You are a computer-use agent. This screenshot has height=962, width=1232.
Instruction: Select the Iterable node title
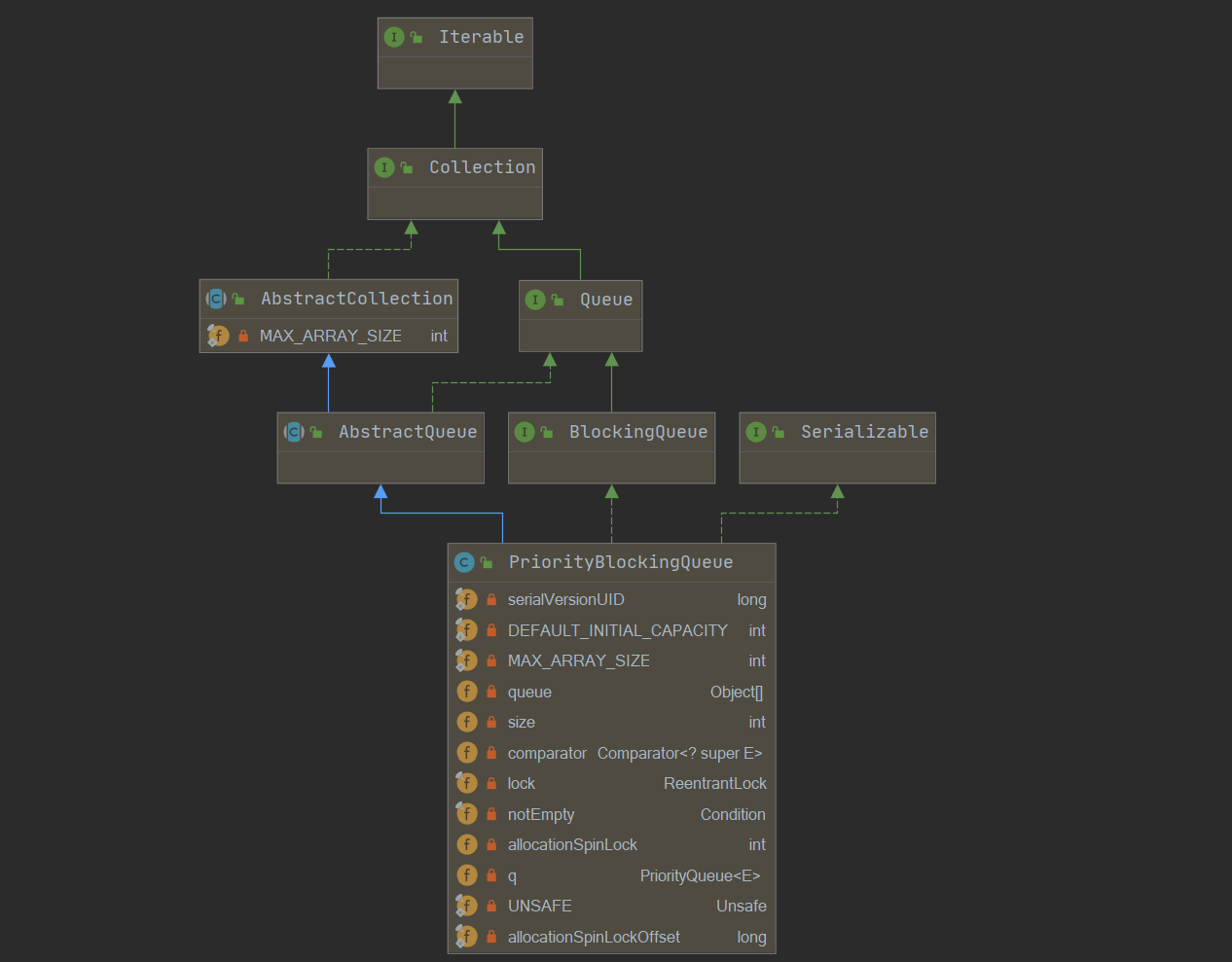pyautogui.click(x=481, y=37)
